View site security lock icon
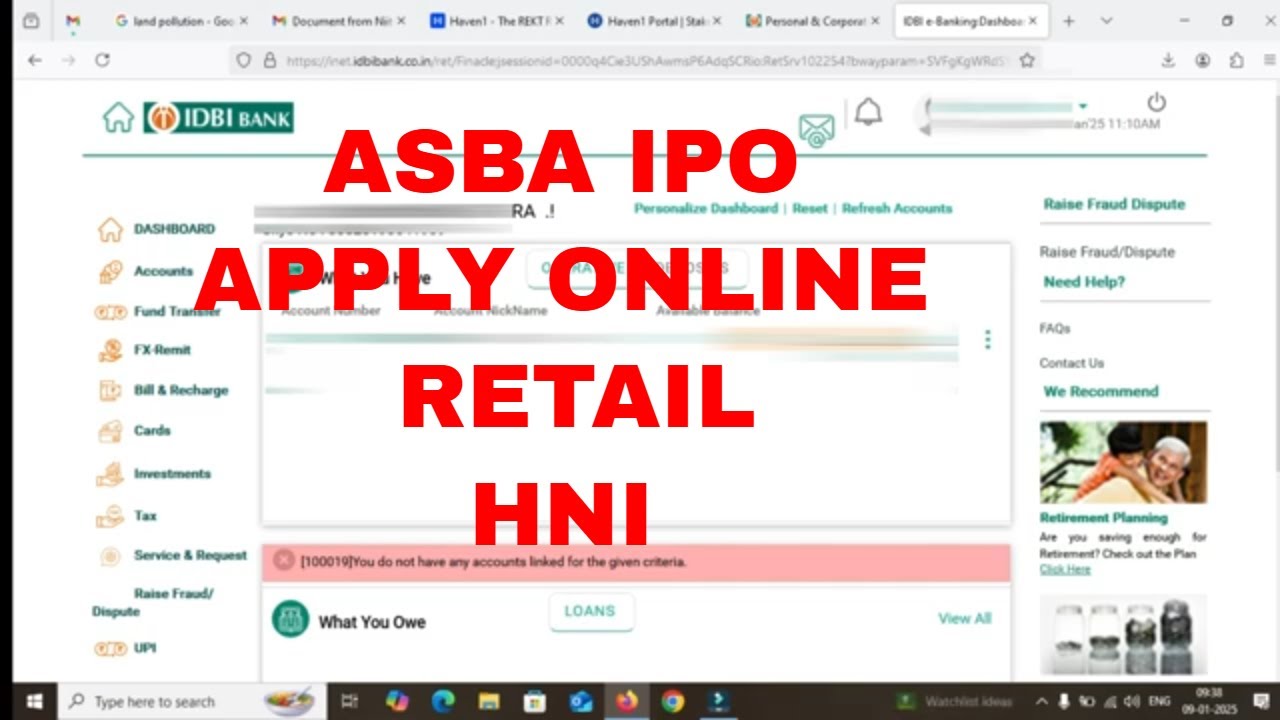This screenshot has width=1280, height=720. [x=269, y=60]
